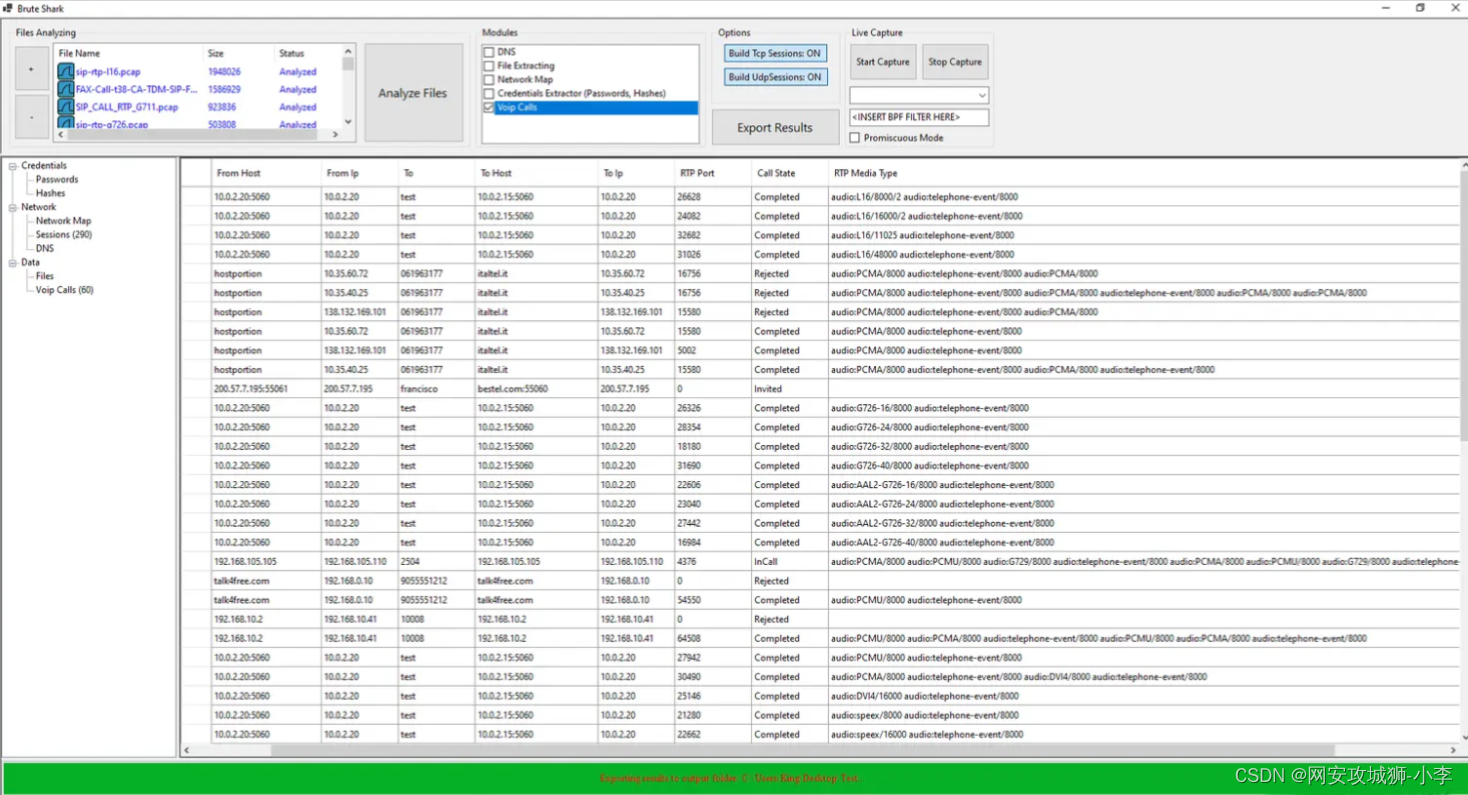Uncheck the Voip Calls module checkbox
This screenshot has height=795, width=1468.
(x=488, y=107)
